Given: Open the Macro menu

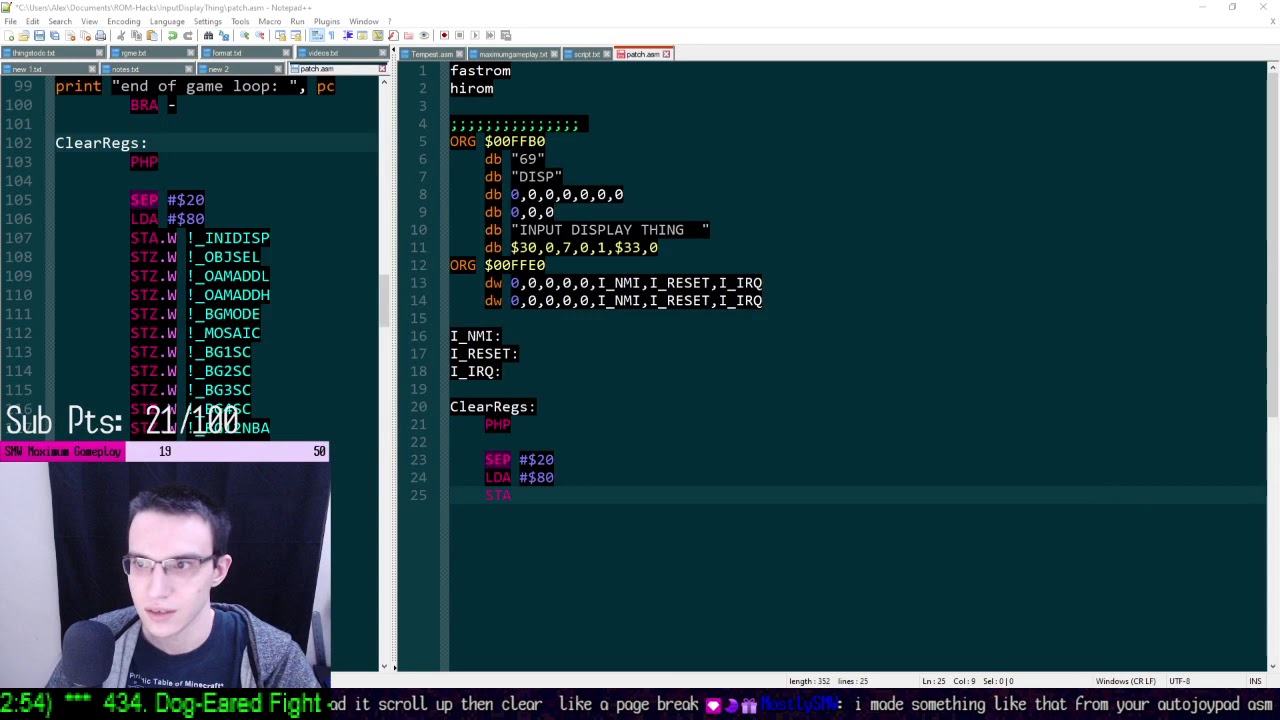Looking at the screenshot, I should (x=269, y=21).
